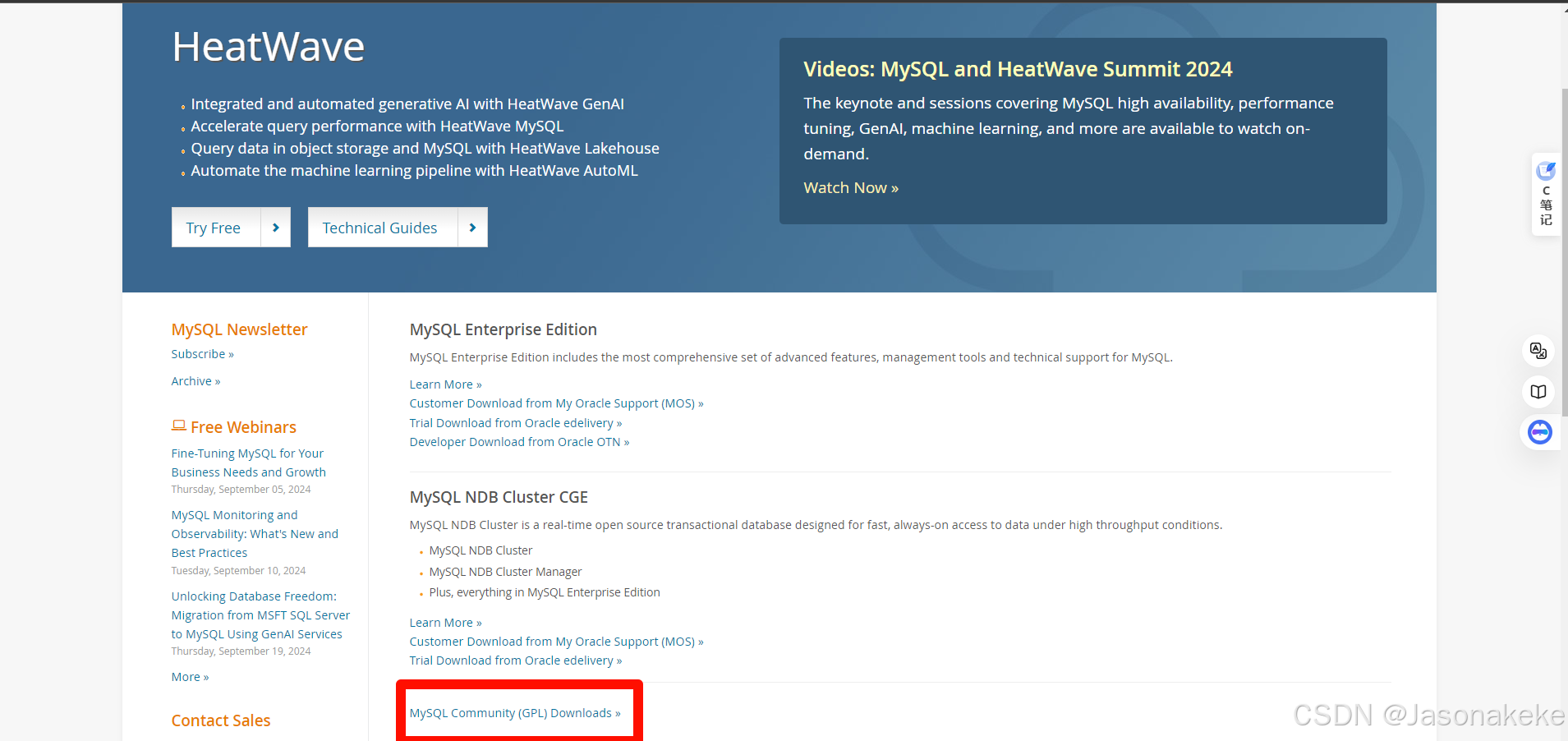Screen dimensions: 1568x741
Task: Open the translate floating icon
Action: 1538,351
